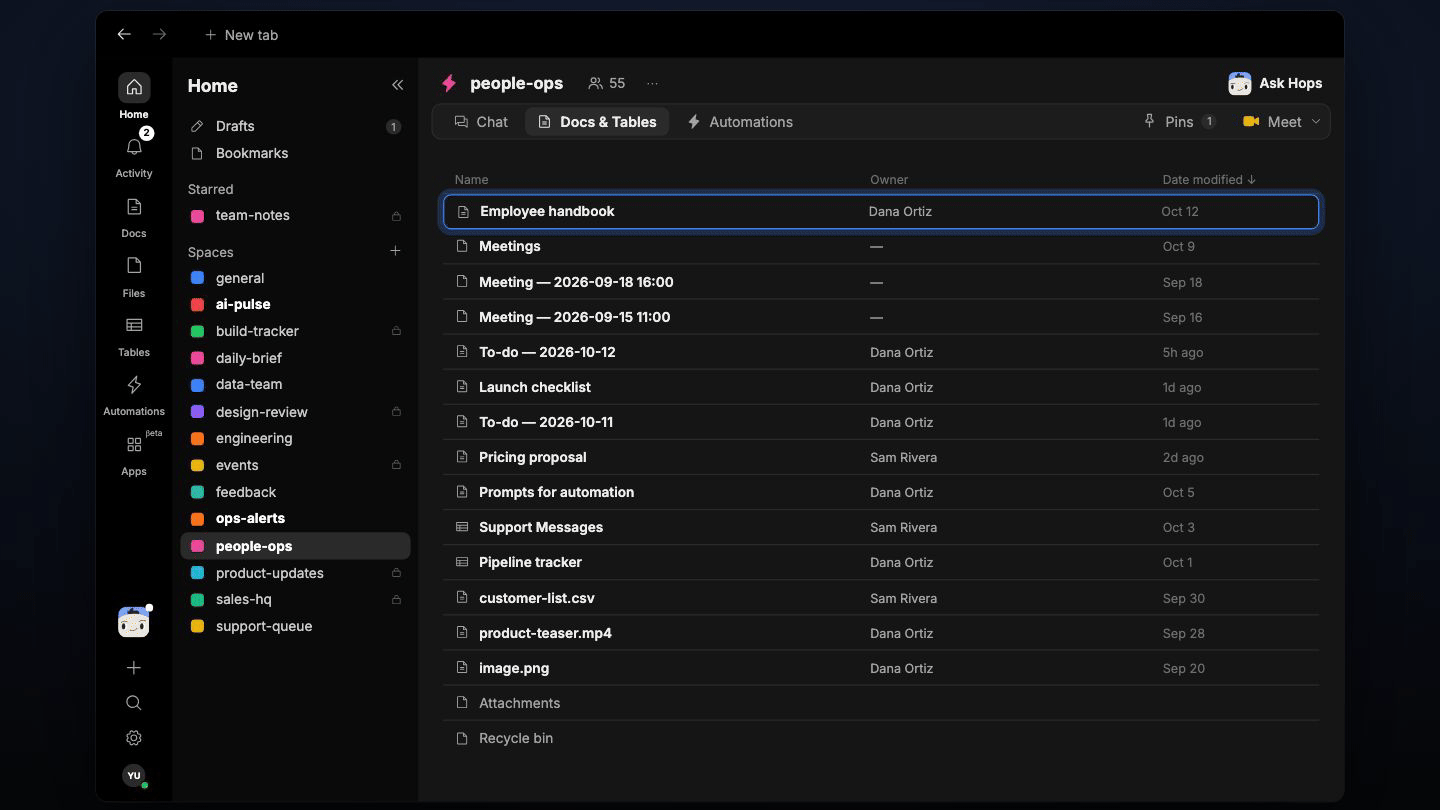Switch to the Chat tab
Screen dimensions: 1440x810
481,122
